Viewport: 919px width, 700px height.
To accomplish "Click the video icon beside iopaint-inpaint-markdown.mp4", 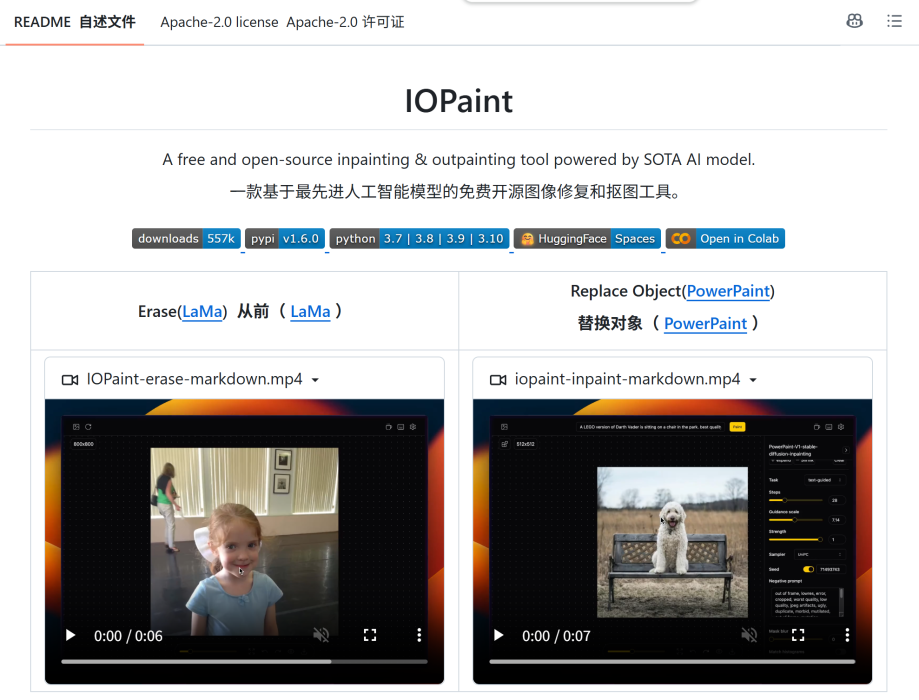I will tap(498, 380).
